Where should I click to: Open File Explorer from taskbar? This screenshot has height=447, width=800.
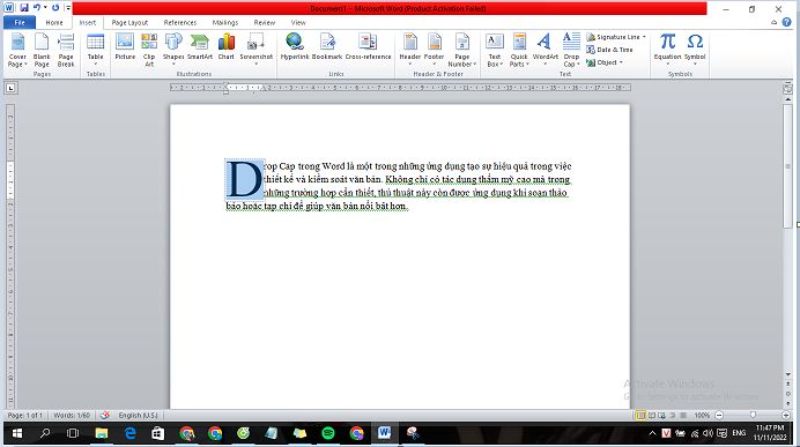(102, 433)
